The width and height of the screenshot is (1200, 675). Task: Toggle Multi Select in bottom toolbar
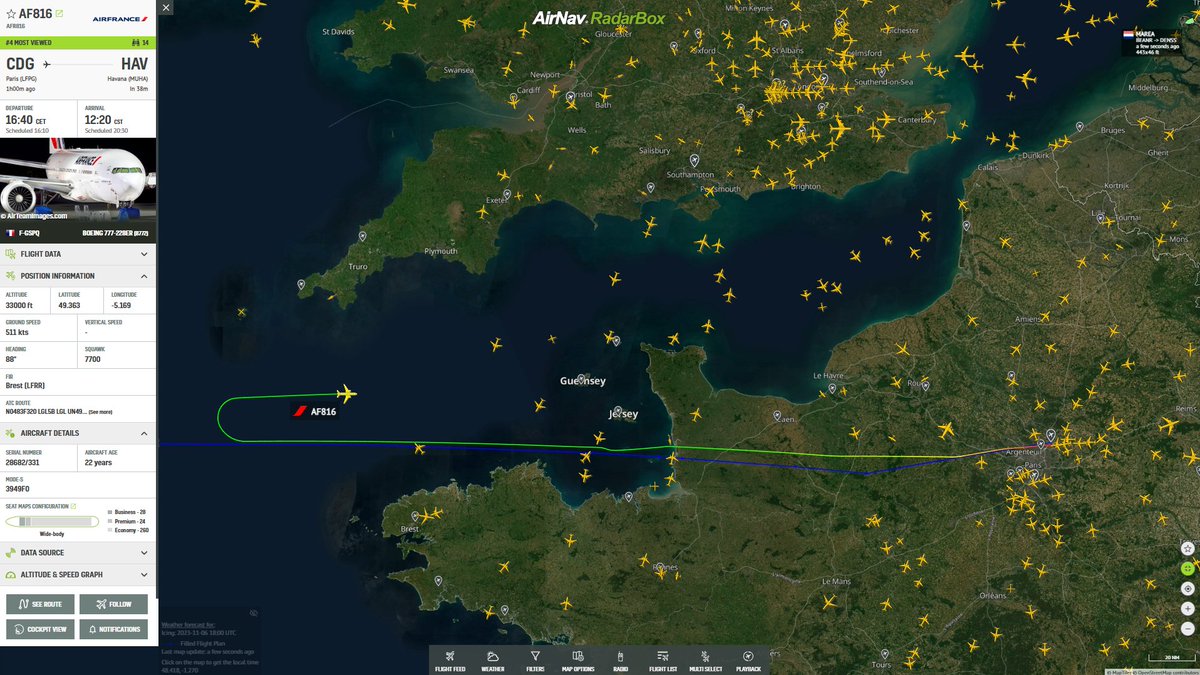tap(706, 661)
